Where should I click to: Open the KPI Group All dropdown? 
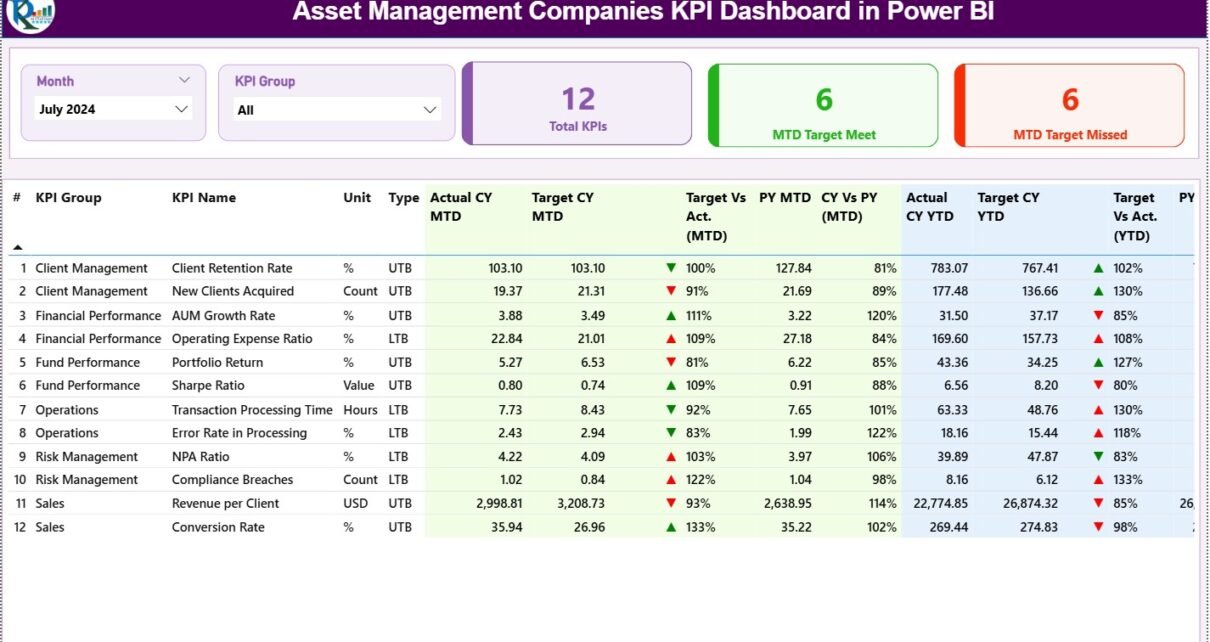coord(430,110)
